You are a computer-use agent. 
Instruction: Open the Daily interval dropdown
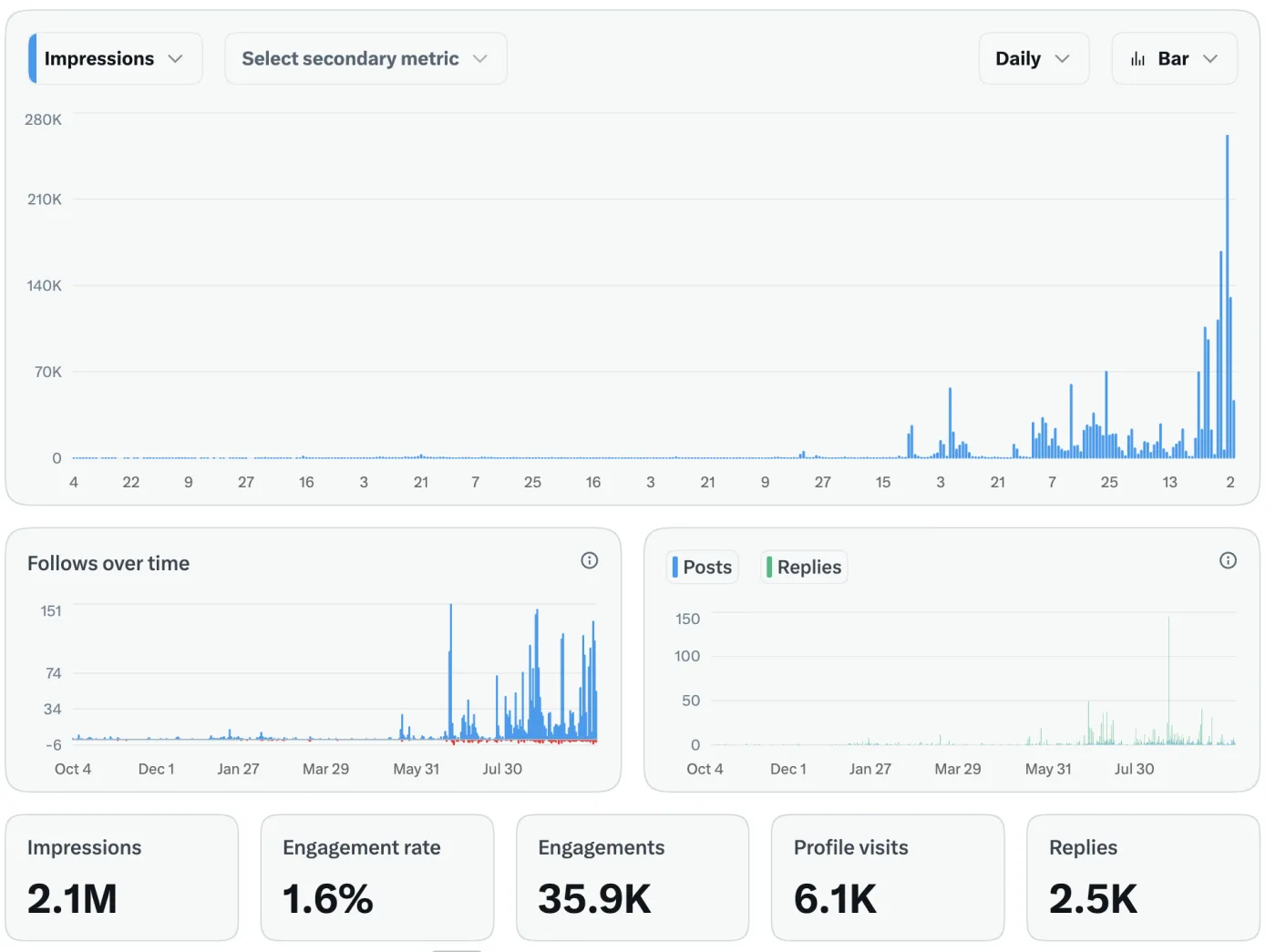click(1034, 58)
